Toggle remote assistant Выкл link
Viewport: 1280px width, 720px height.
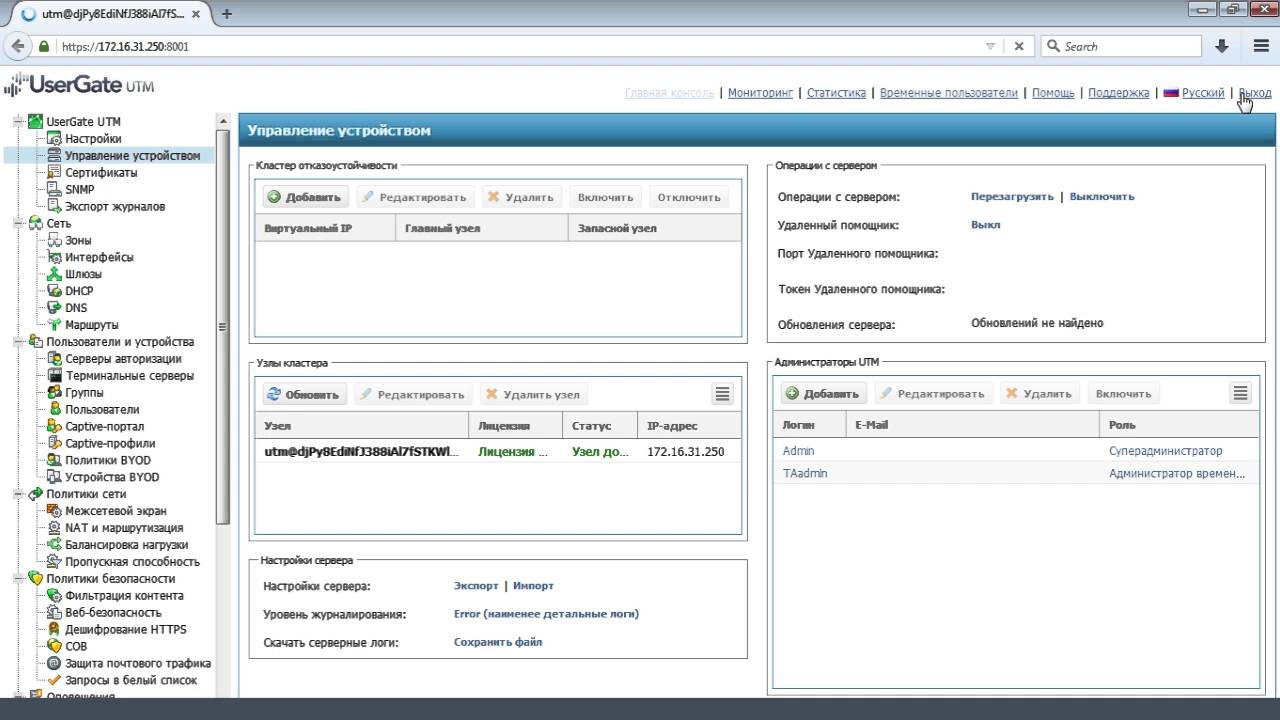click(985, 225)
